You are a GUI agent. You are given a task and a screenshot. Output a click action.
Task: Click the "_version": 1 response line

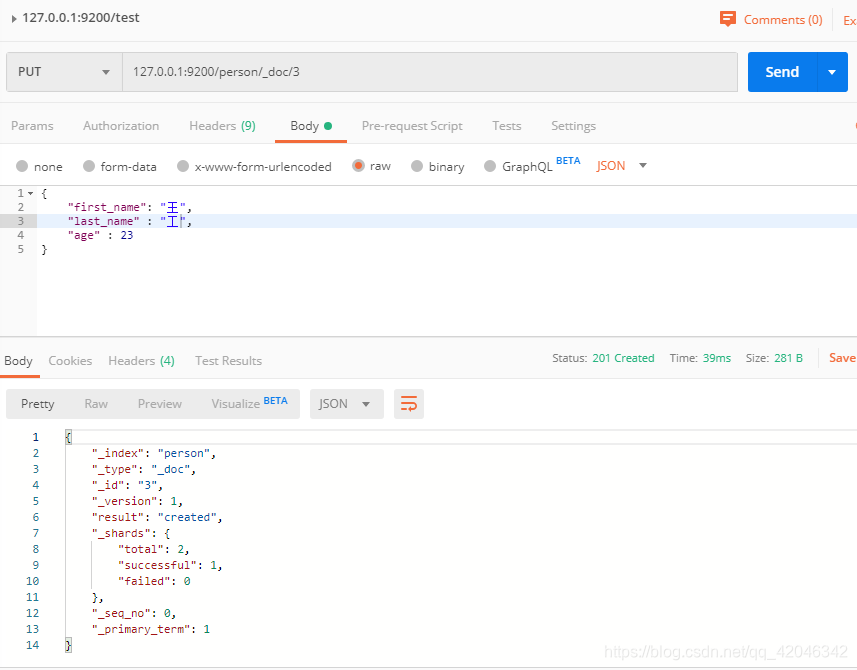(137, 502)
